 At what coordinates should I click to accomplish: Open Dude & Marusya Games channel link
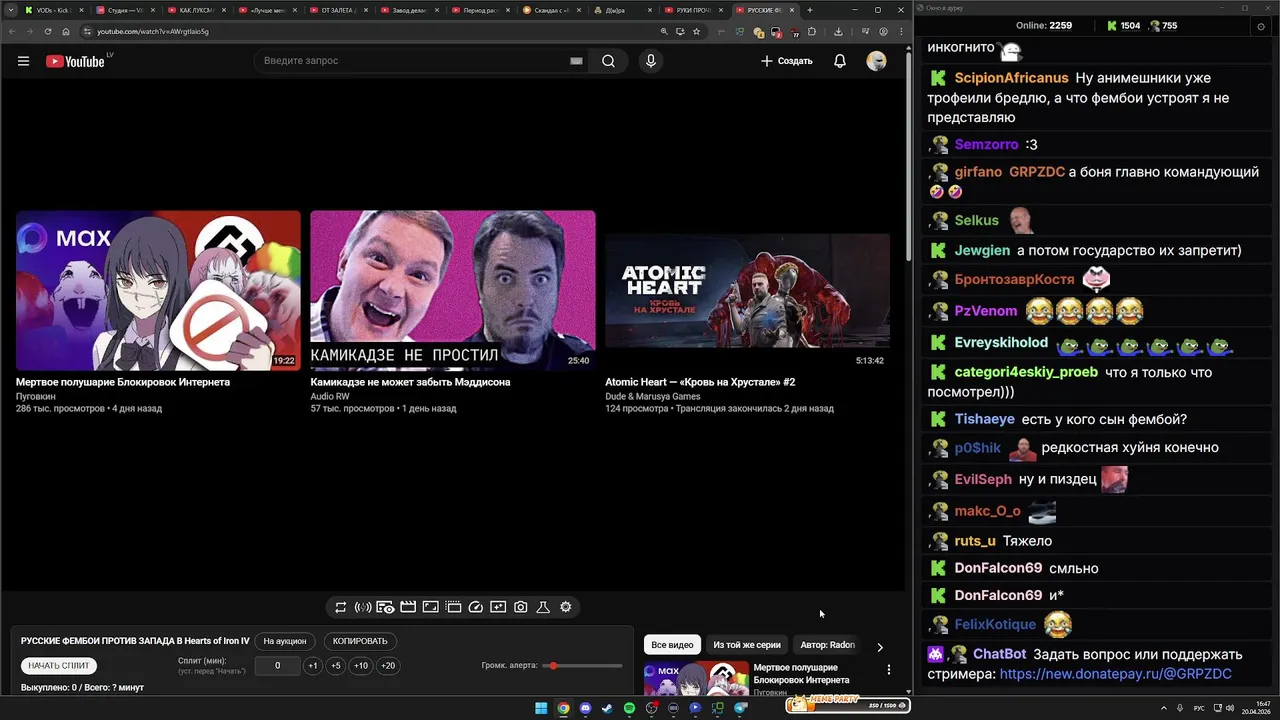pyautogui.click(x=652, y=396)
